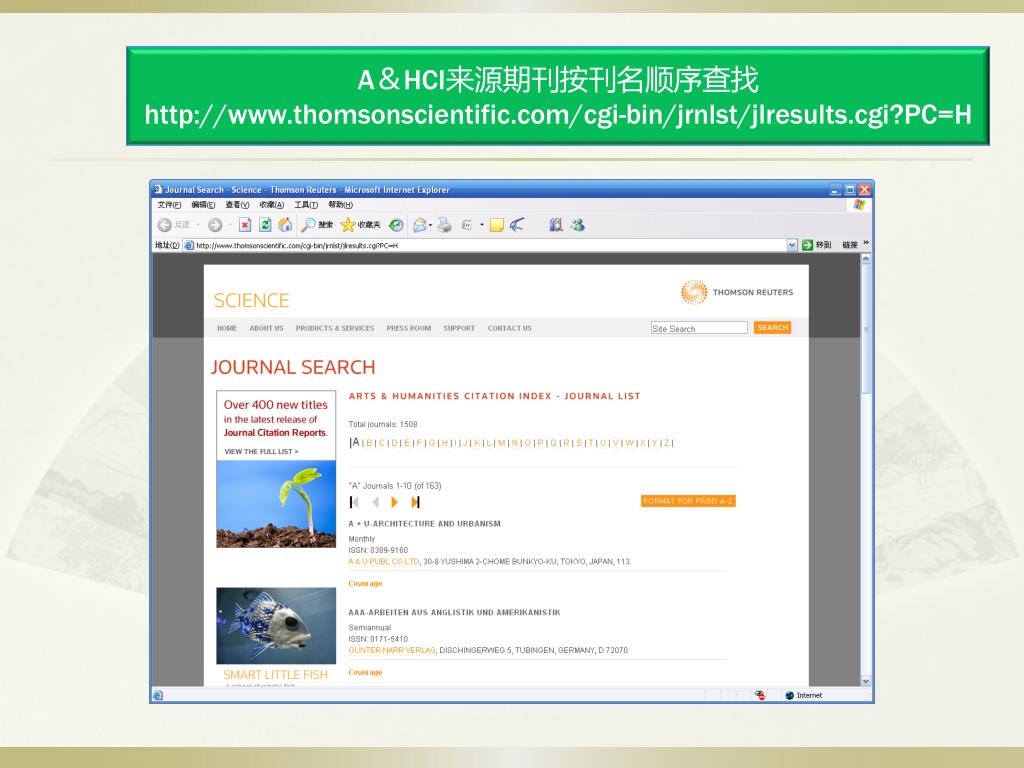The width and height of the screenshot is (1024, 768).
Task: Click CONTACT US navigation item
Action: pyautogui.click(x=509, y=328)
